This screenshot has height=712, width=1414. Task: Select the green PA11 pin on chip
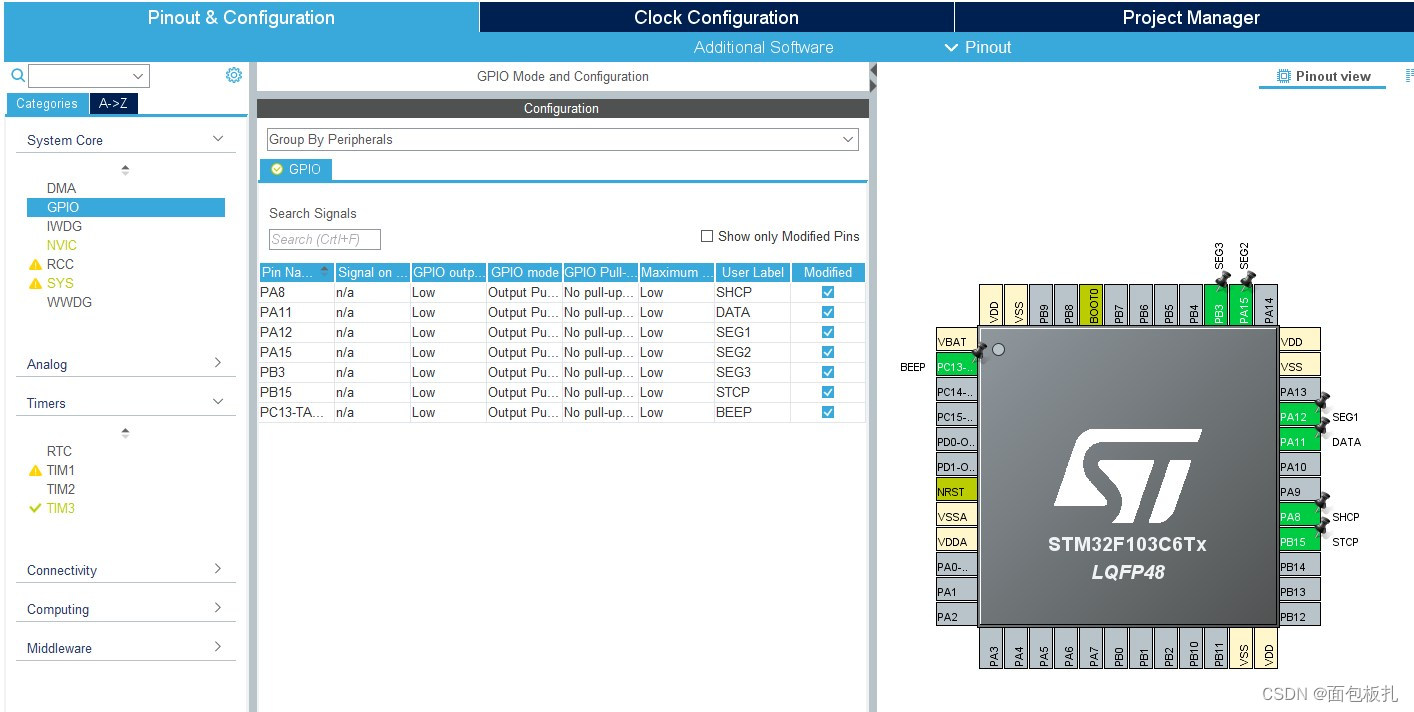pyautogui.click(x=1299, y=442)
